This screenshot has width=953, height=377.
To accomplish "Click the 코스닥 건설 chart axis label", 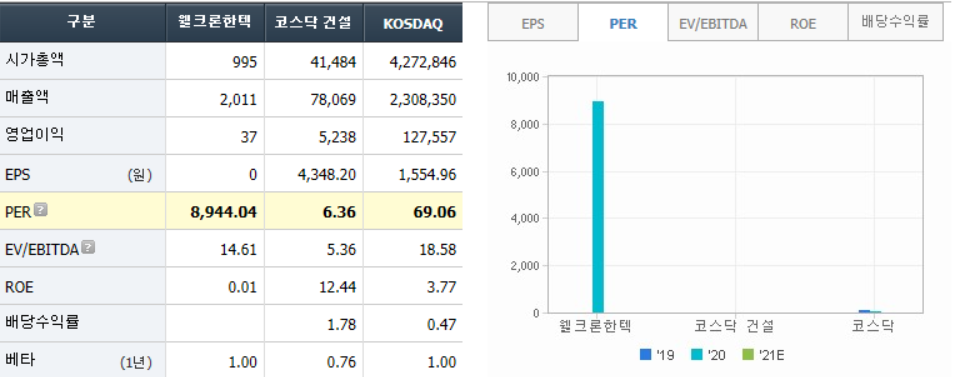I will pyautogui.click(x=734, y=326).
